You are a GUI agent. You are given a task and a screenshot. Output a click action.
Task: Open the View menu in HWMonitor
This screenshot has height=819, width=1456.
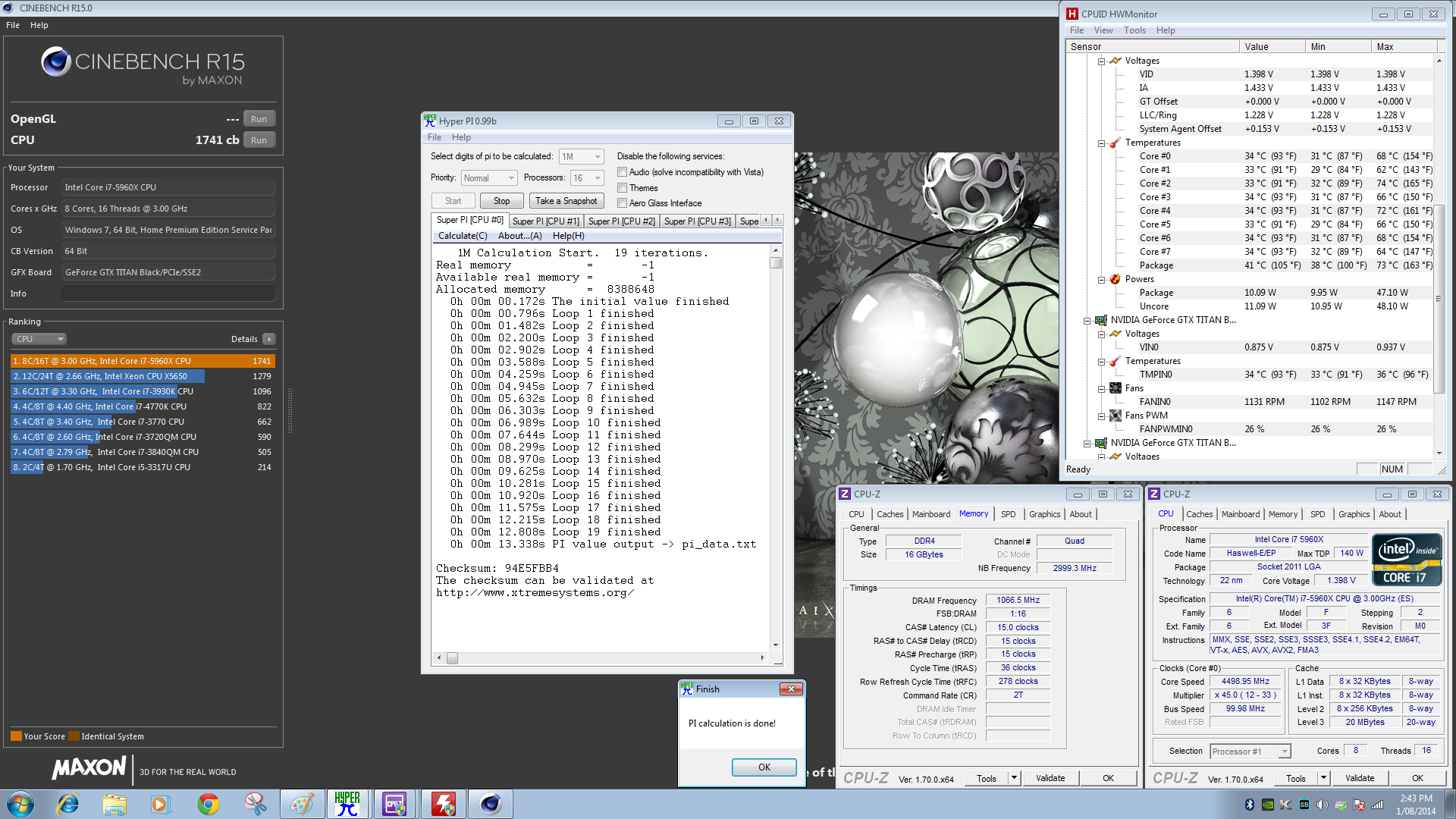click(x=1103, y=30)
